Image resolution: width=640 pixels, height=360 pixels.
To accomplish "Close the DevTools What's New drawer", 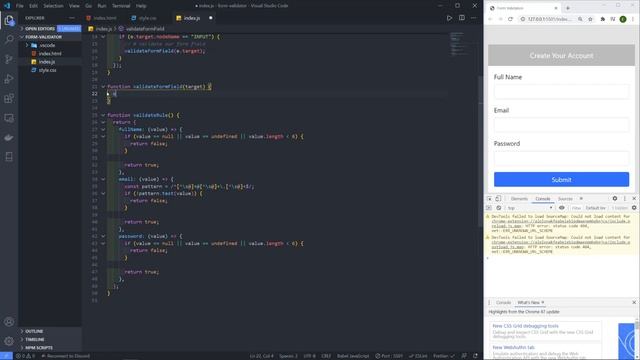I will 634,302.
